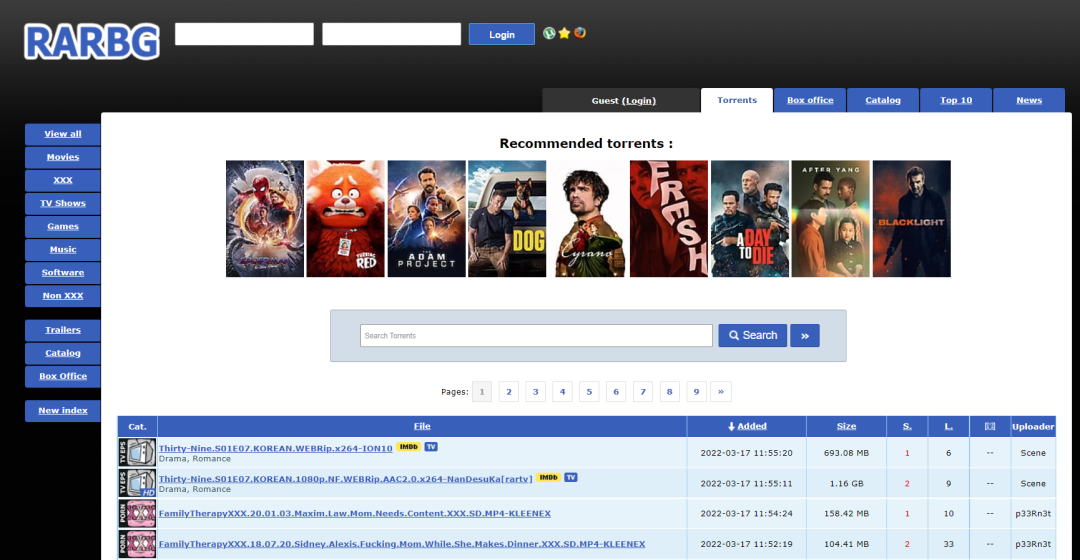Viewport: 1080px width, 560px height.
Task: Switch to the Box office tab
Action: [810, 100]
